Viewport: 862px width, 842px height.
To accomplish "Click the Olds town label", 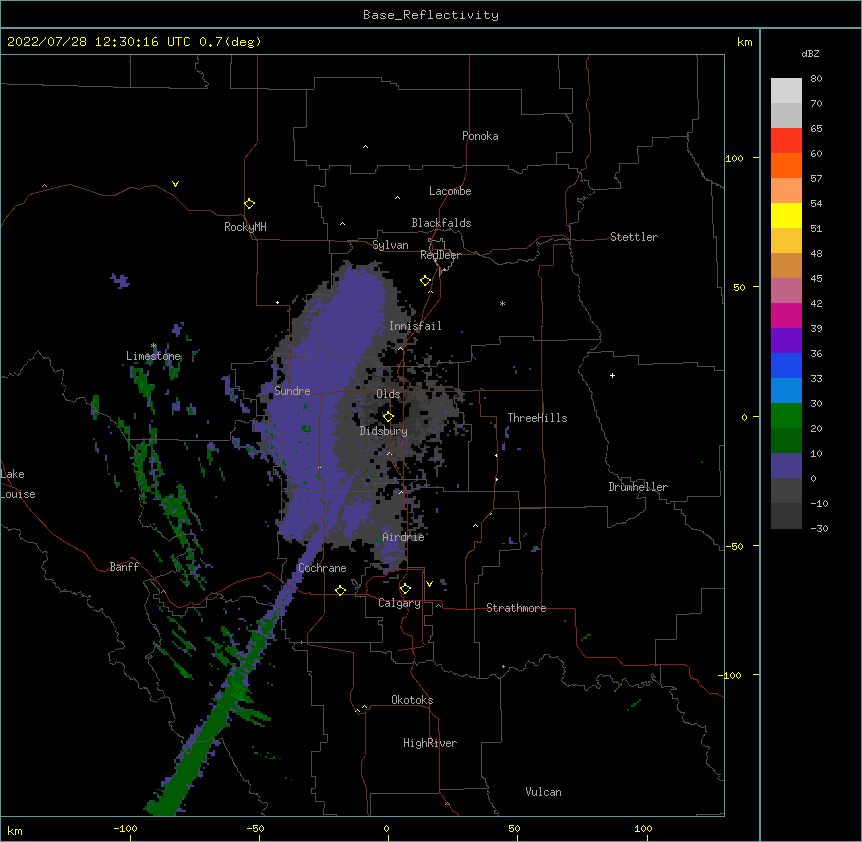I will pos(388,394).
